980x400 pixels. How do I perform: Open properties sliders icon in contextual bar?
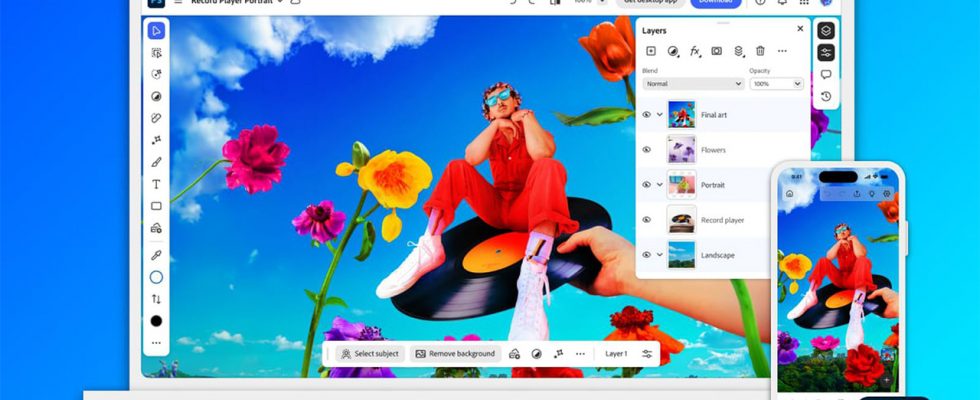click(x=647, y=354)
